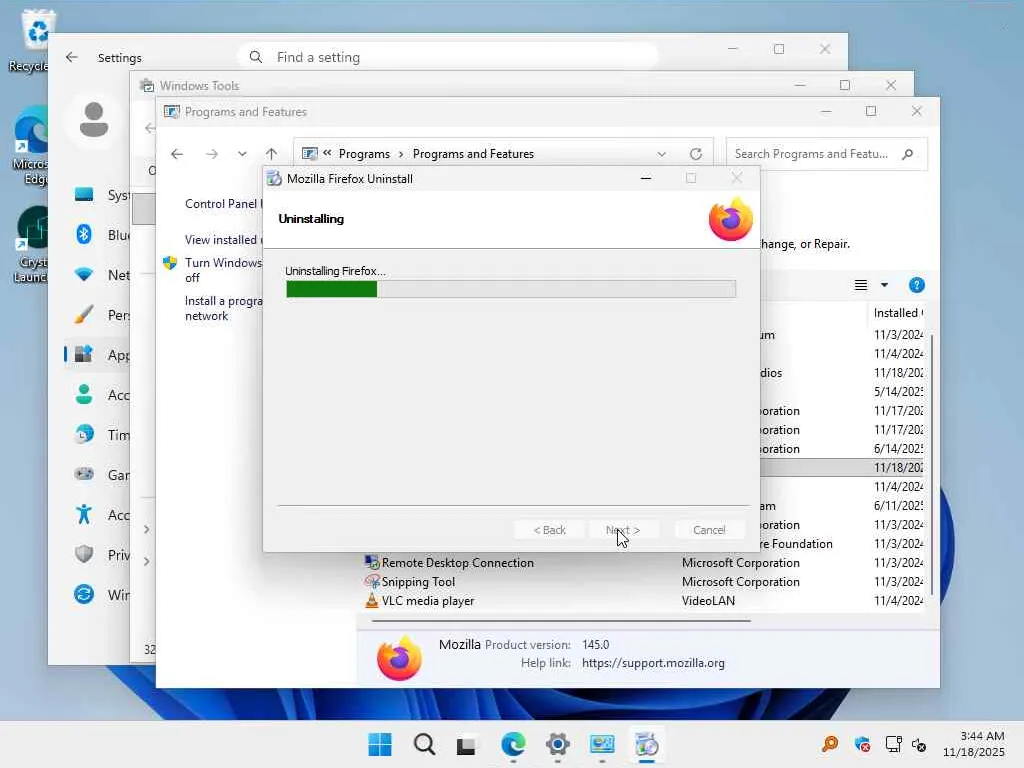Click the Remote Desktop Connection icon
The height and width of the screenshot is (768, 1024).
pos(372,562)
